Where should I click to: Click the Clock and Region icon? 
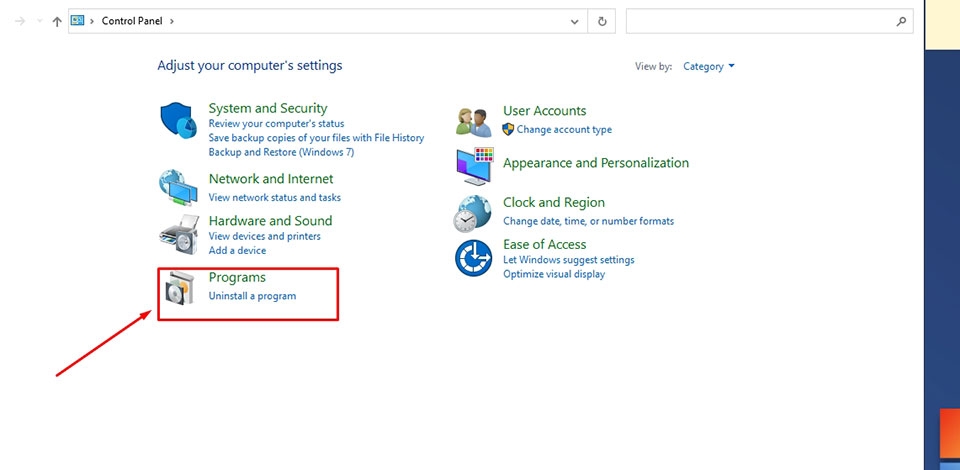(473, 212)
